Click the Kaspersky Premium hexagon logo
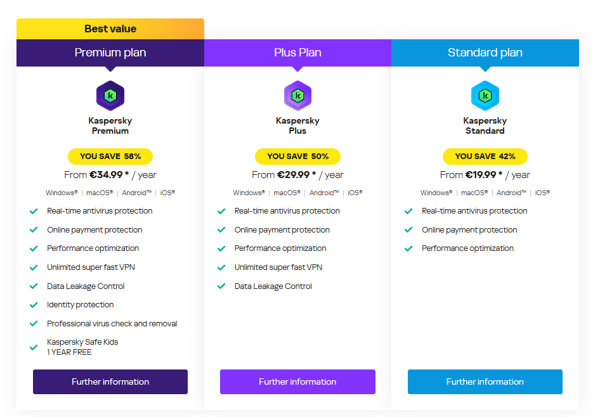 pyautogui.click(x=110, y=96)
